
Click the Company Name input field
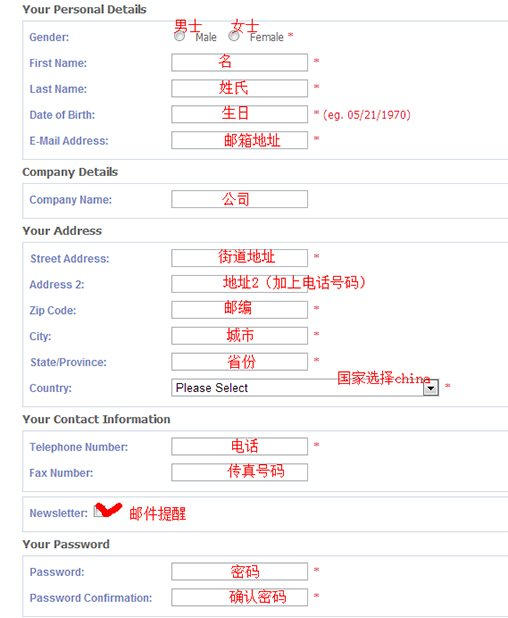240,199
